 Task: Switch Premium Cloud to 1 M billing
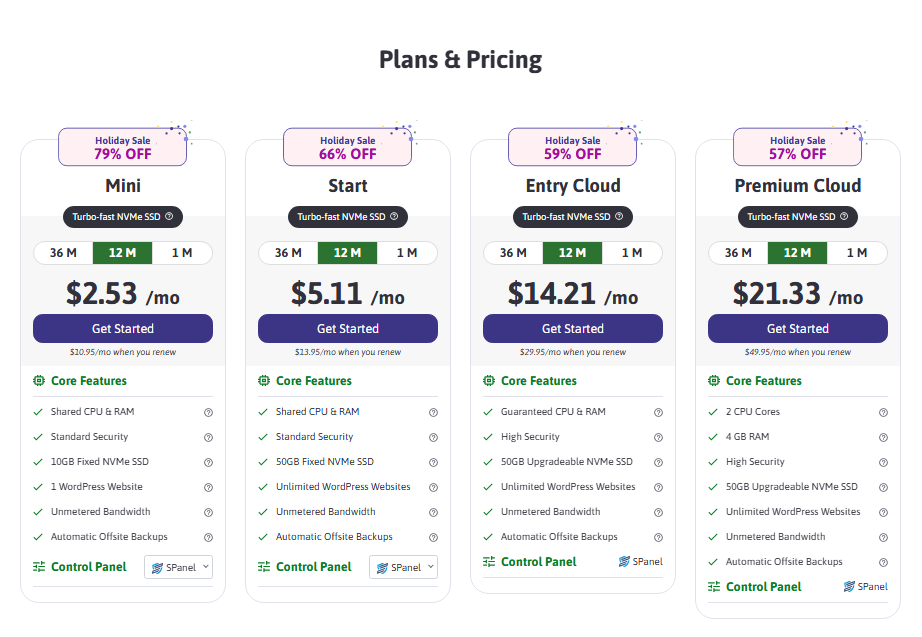point(858,253)
